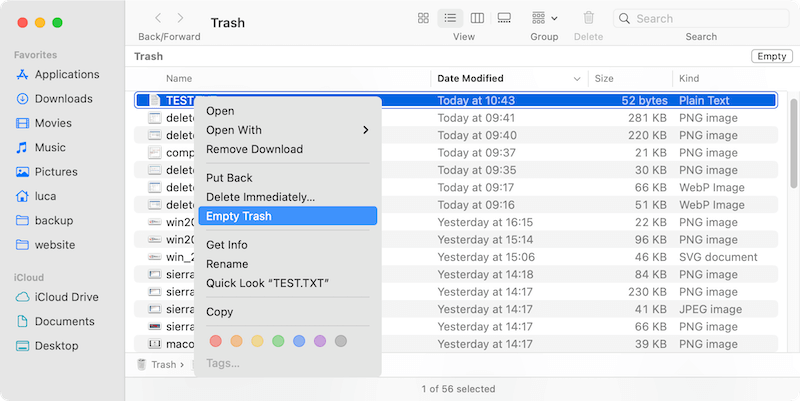Image resolution: width=800 pixels, height=401 pixels.
Task: Switch to icon grid view
Action: [423, 18]
